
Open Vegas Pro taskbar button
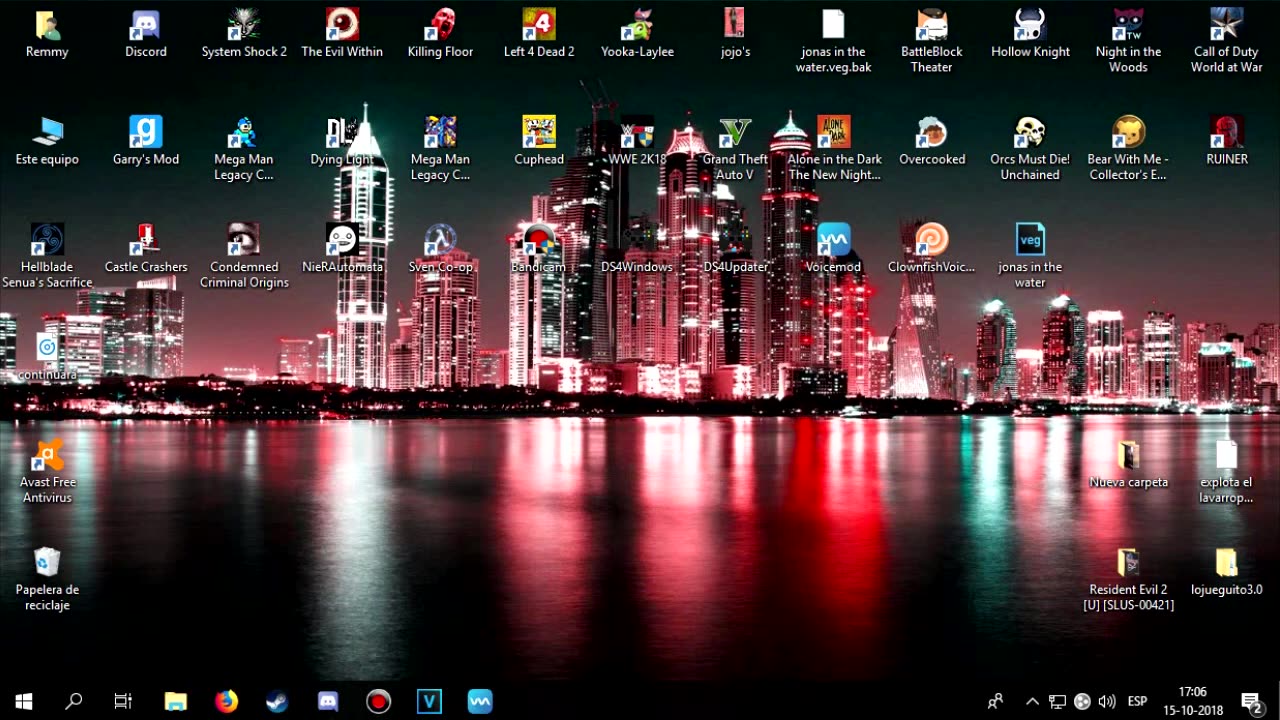(x=429, y=701)
